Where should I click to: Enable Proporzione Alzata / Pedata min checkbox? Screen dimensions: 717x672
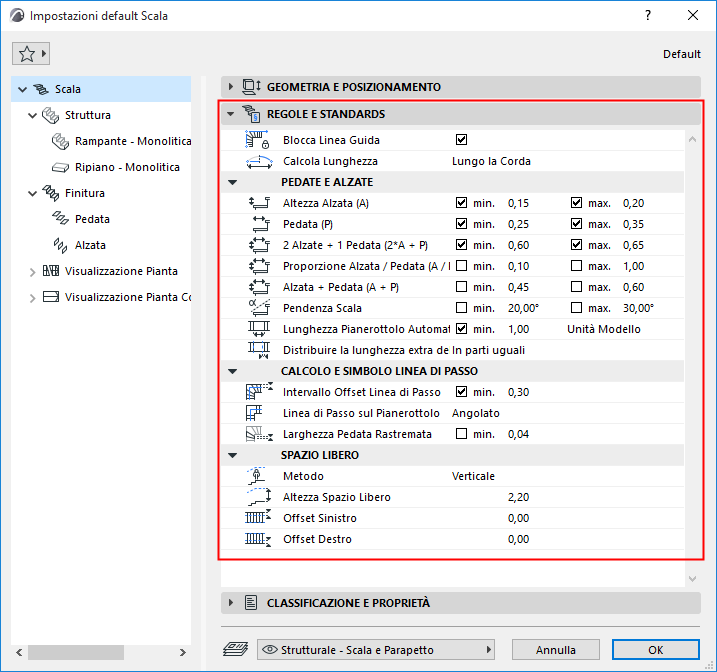[461, 266]
